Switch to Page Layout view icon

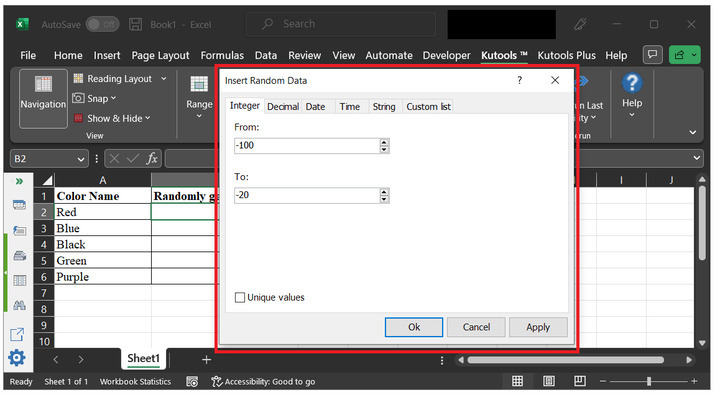pyautogui.click(x=549, y=381)
